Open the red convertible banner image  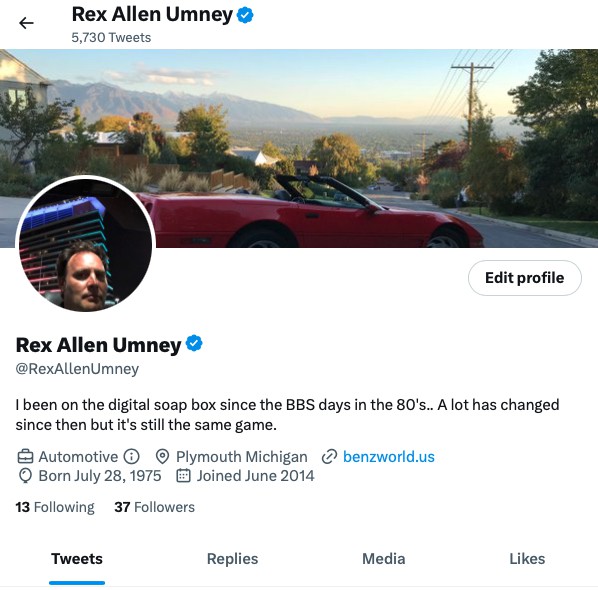click(299, 148)
